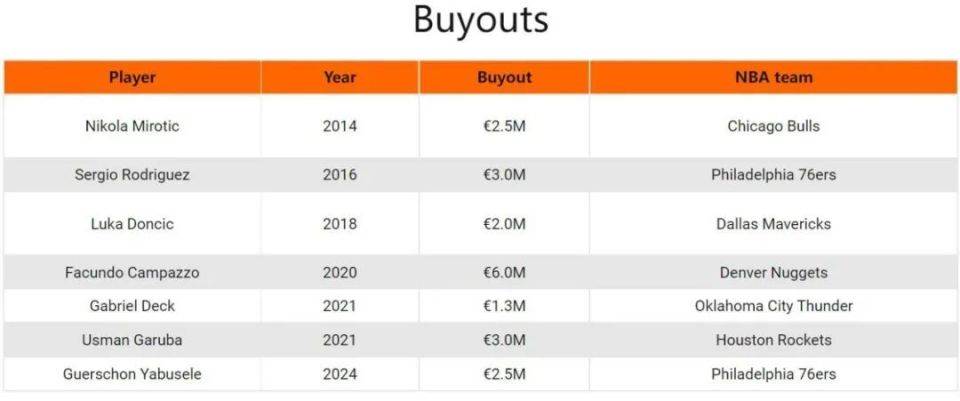Click the Year column header
The height and width of the screenshot is (401, 960).
[340, 77]
